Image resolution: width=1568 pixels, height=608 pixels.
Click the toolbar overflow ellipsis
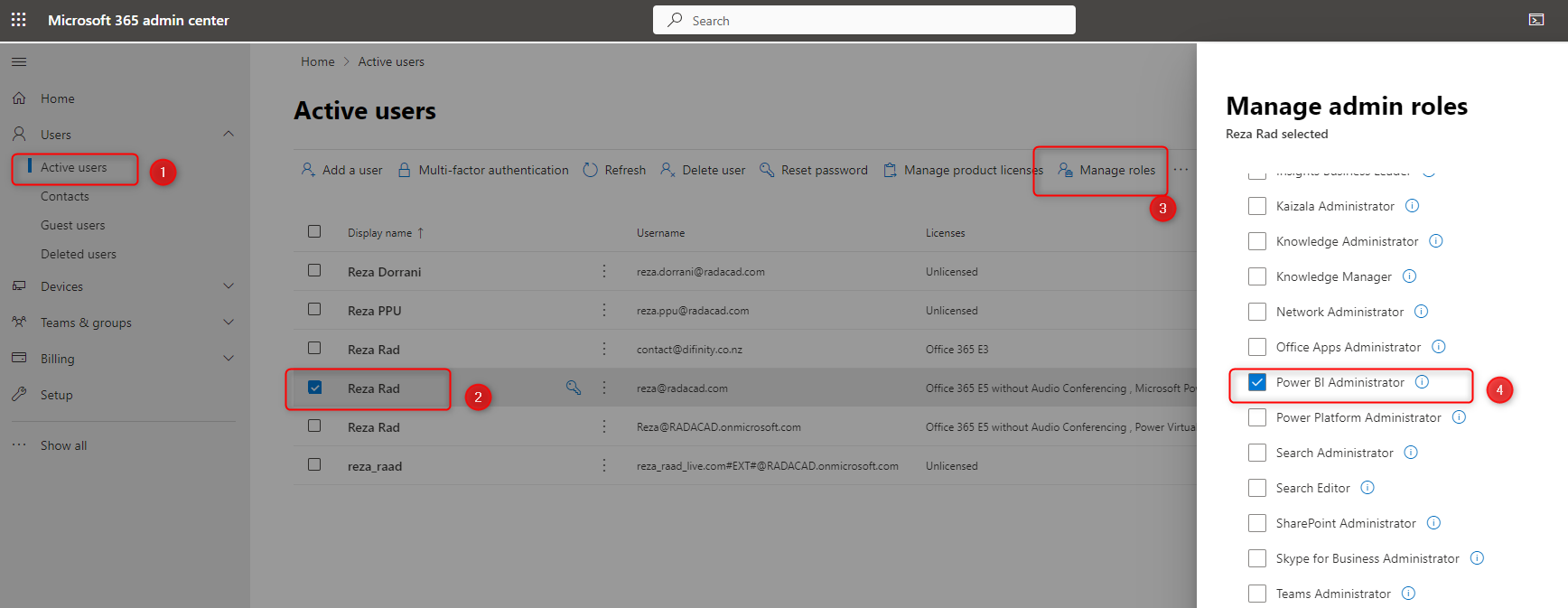1181,170
